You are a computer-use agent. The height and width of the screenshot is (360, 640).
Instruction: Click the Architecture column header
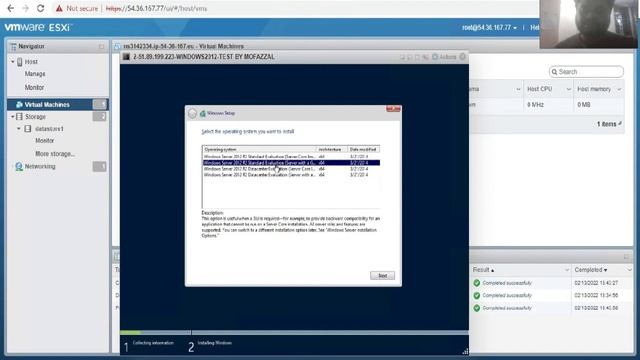332,149
